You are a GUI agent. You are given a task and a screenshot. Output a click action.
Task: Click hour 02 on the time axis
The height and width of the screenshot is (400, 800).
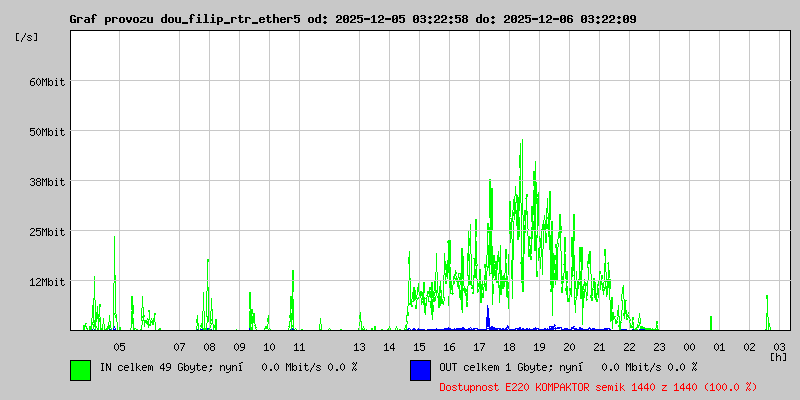[x=749, y=346]
